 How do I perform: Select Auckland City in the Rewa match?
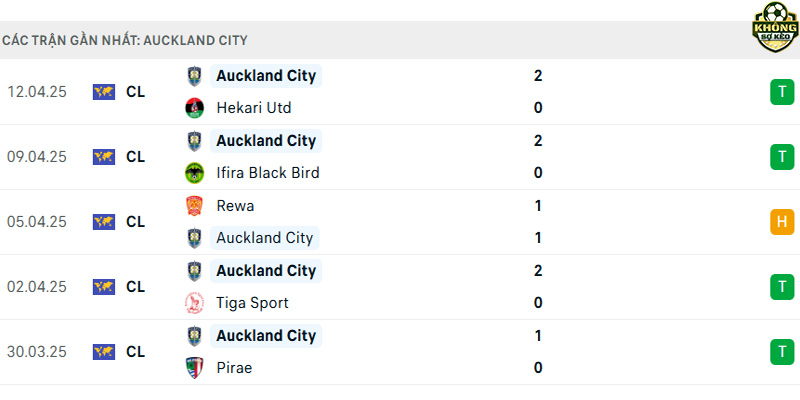point(264,238)
